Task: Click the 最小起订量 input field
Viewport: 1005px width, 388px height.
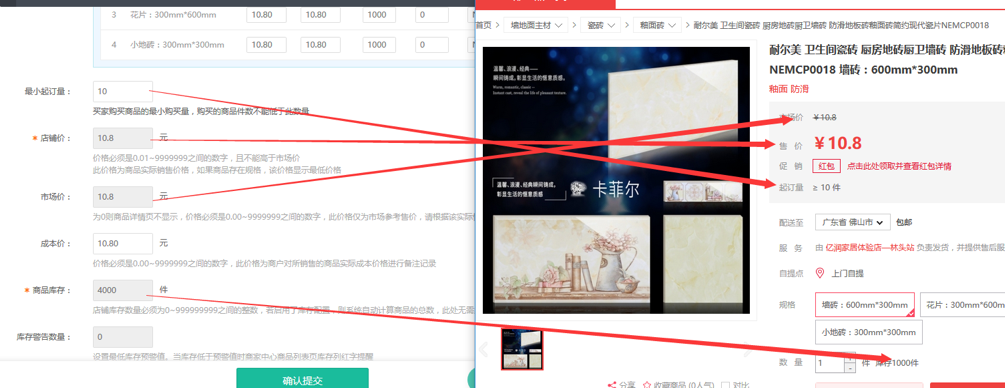Action: click(x=123, y=91)
